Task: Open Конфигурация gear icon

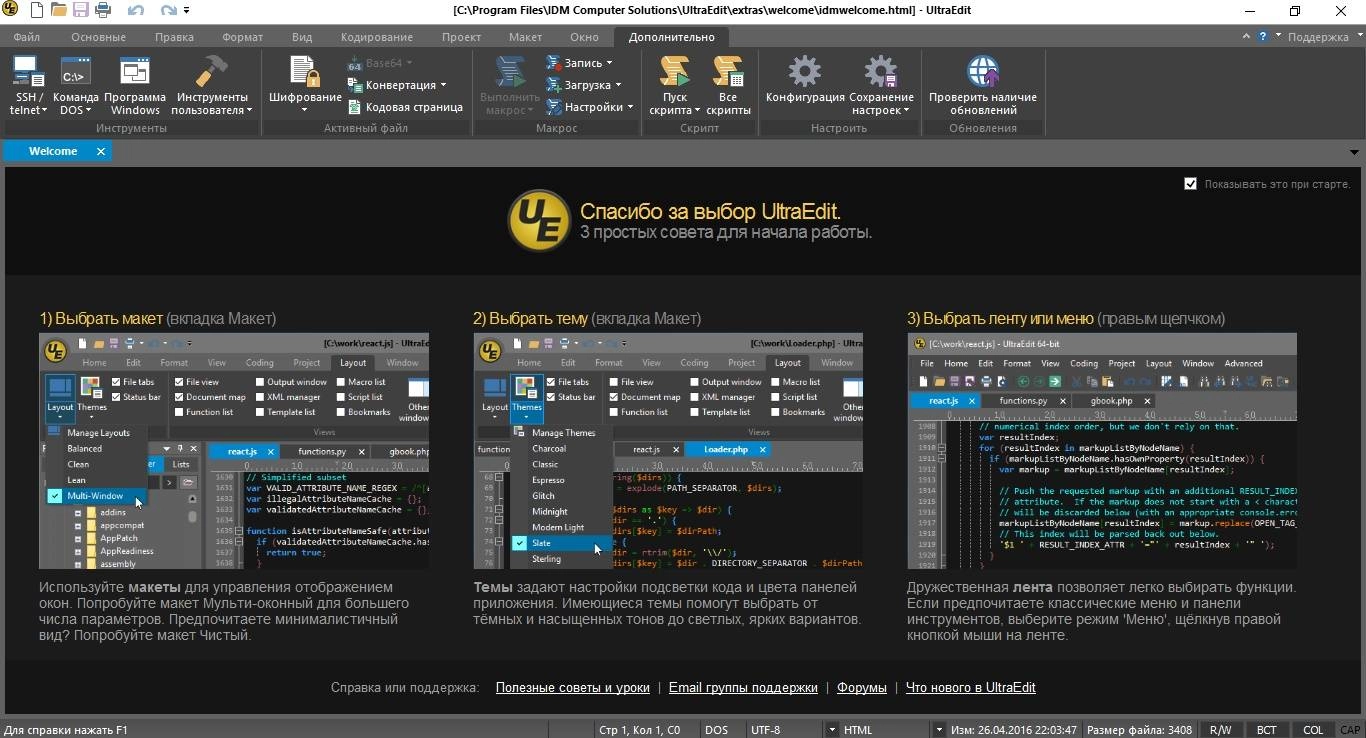Action: coord(805,72)
